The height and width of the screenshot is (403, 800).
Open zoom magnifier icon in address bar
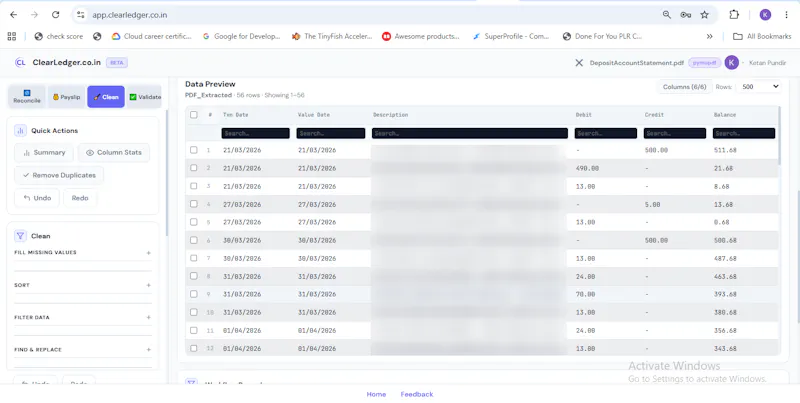point(667,15)
